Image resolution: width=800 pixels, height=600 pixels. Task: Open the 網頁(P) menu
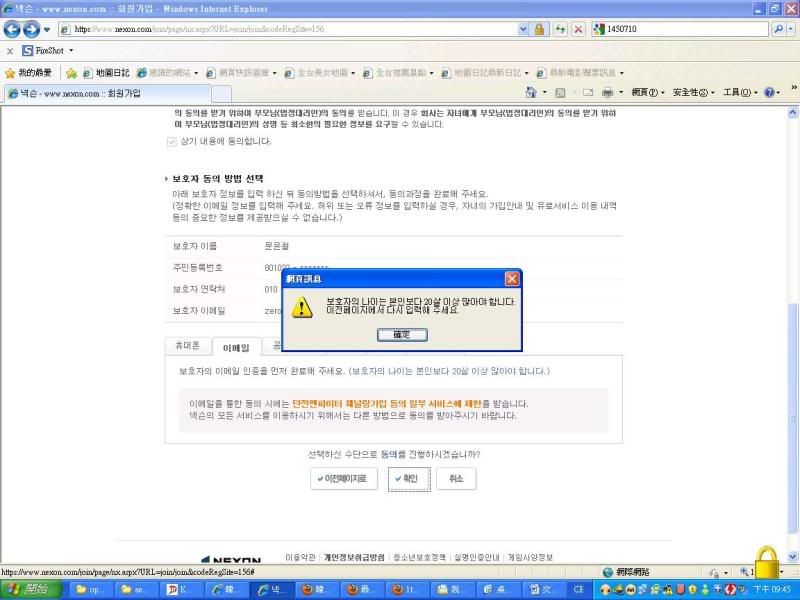pos(647,92)
